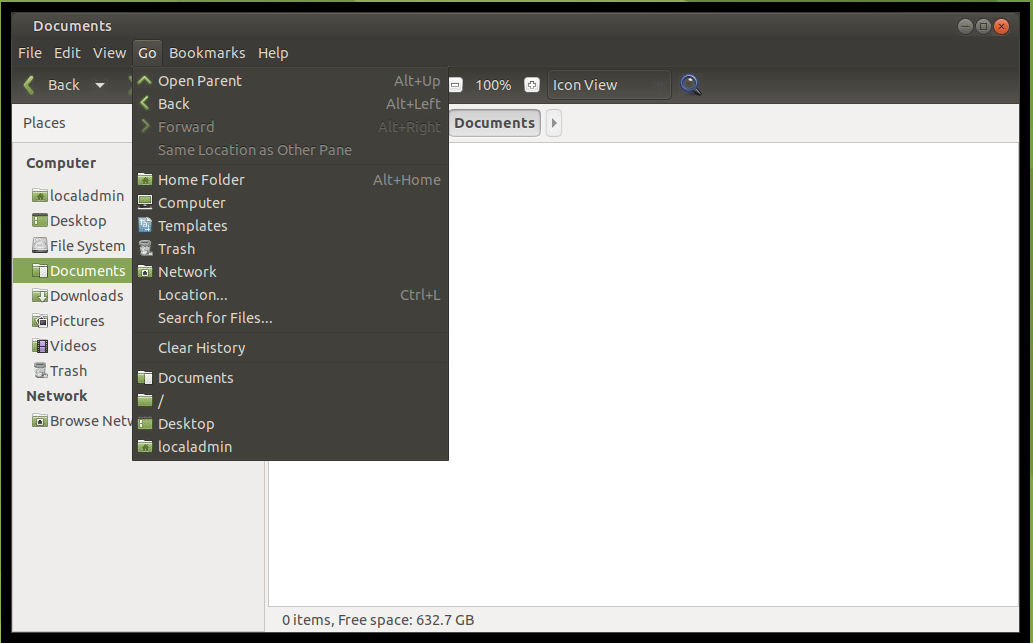Choose Search for Files menu entry
This screenshot has width=1033, height=643.
tap(215, 318)
